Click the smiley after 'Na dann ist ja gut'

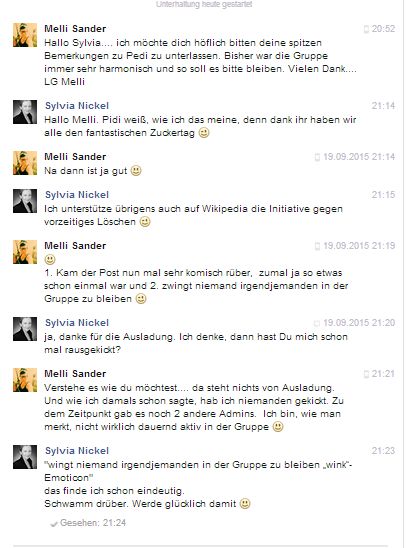click(x=136, y=171)
